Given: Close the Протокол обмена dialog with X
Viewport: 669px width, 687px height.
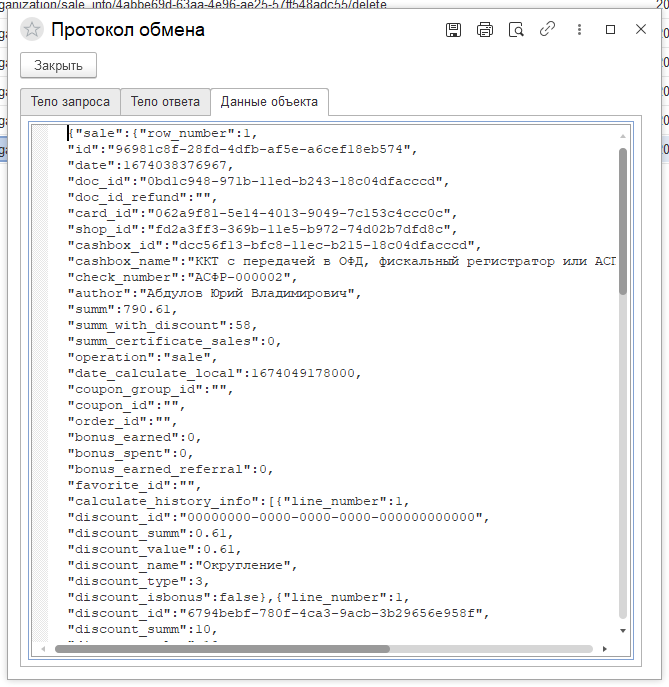Looking at the screenshot, I should 641,29.
